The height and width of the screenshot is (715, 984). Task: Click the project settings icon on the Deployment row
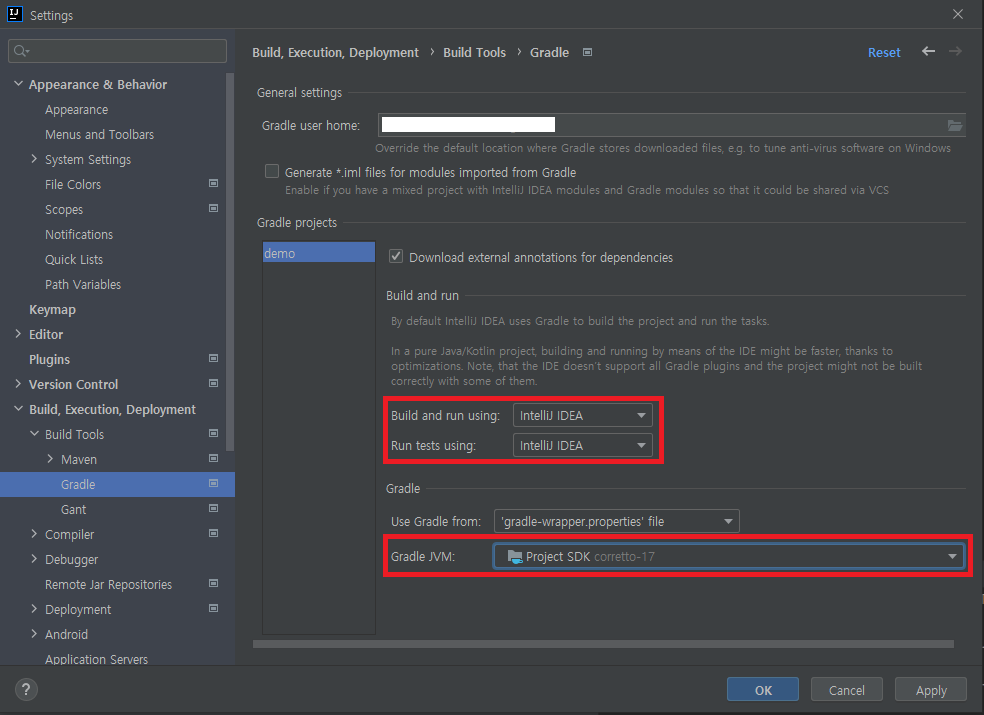pyautogui.click(x=213, y=608)
